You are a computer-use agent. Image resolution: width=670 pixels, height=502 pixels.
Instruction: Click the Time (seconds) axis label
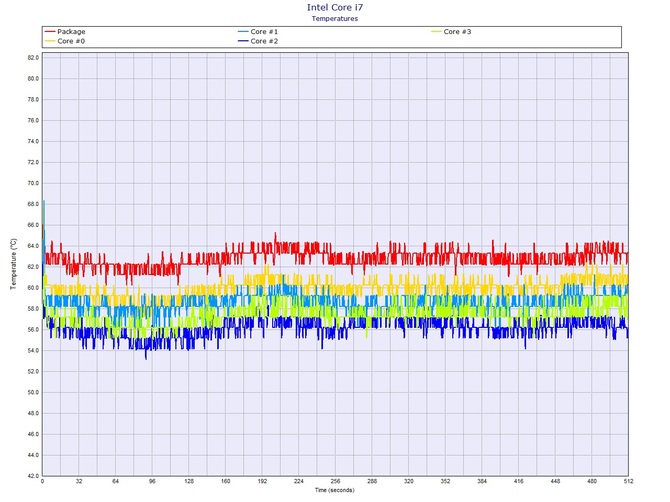pyautogui.click(x=335, y=490)
